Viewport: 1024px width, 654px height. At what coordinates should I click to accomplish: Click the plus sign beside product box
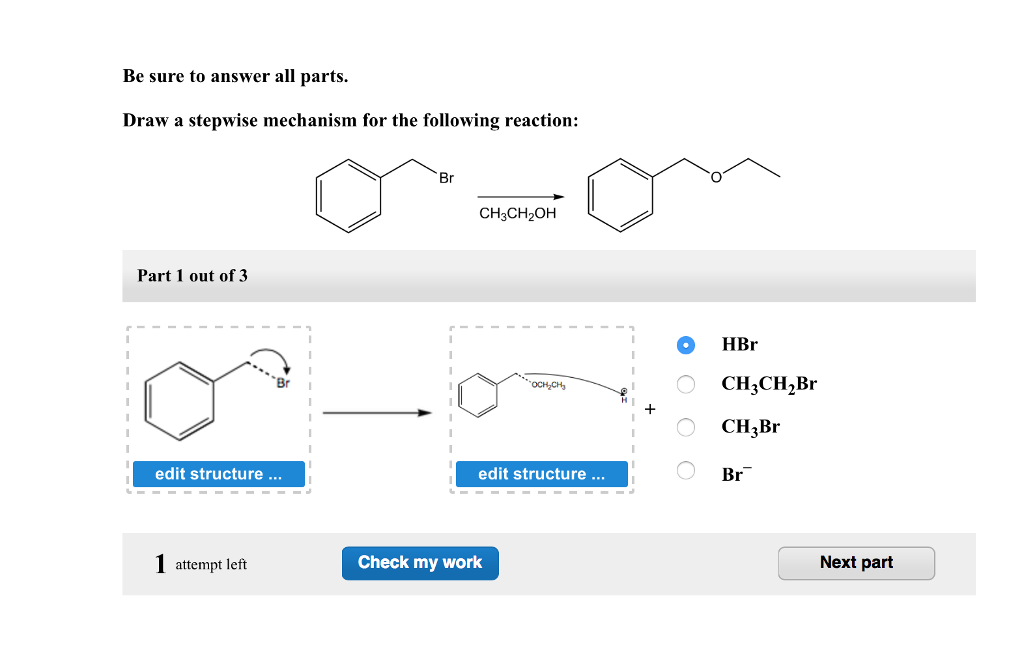point(649,409)
